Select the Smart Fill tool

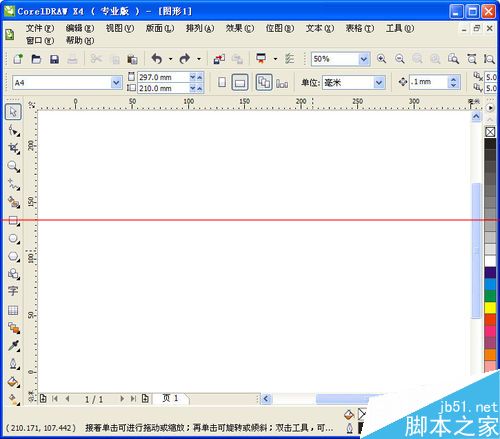tap(13, 202)
